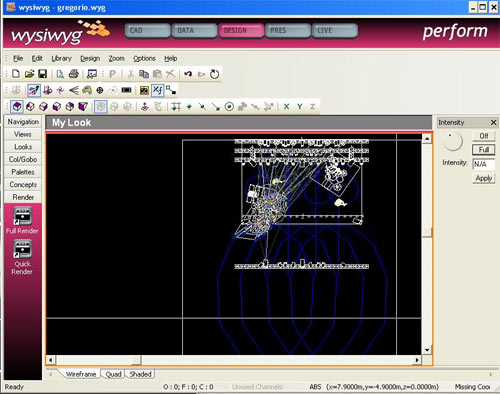Select the fourth cube view icon
Image resolution: width=500 pixels, height=394 pixels.
coord(57,107)
